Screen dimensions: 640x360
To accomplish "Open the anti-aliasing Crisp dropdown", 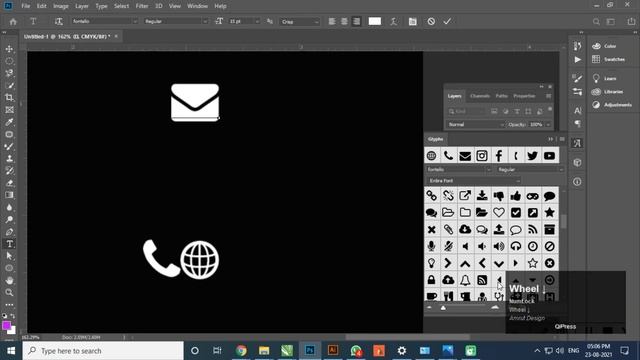I will (300, 21).
